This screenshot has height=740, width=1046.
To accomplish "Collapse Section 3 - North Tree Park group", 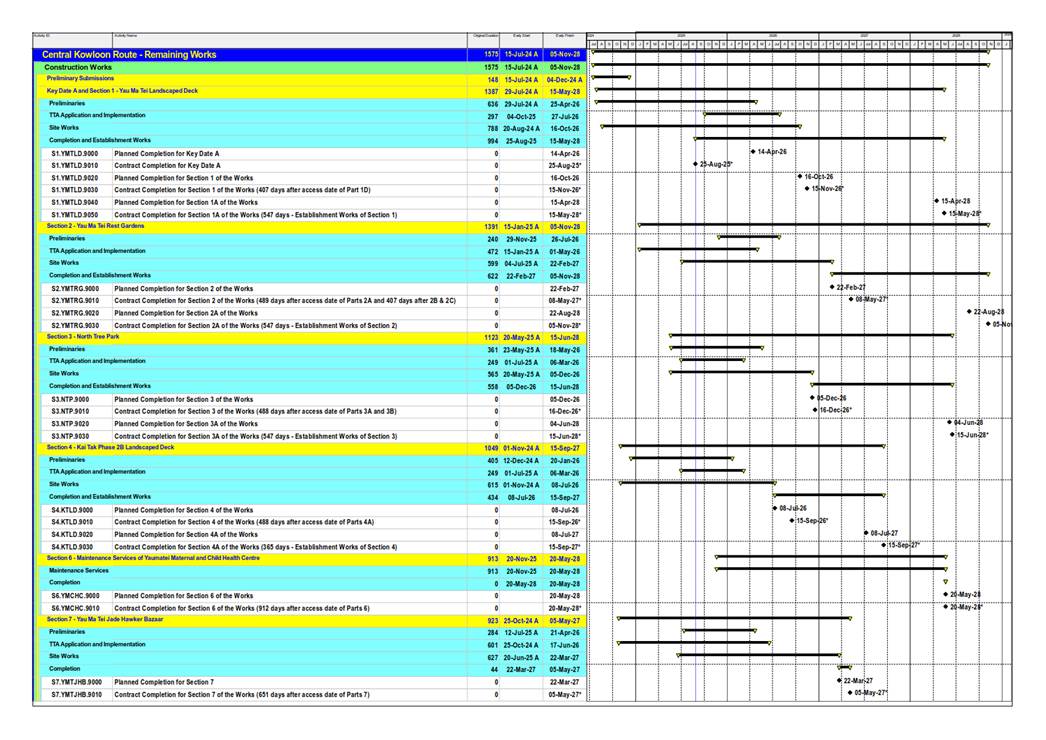I will [x=90, y=337].
